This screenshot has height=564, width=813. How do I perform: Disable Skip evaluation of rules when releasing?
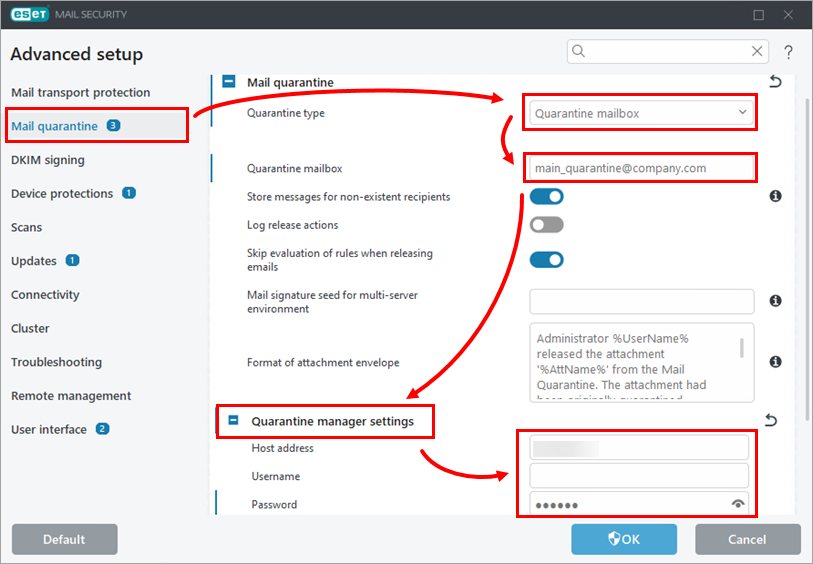546,260
